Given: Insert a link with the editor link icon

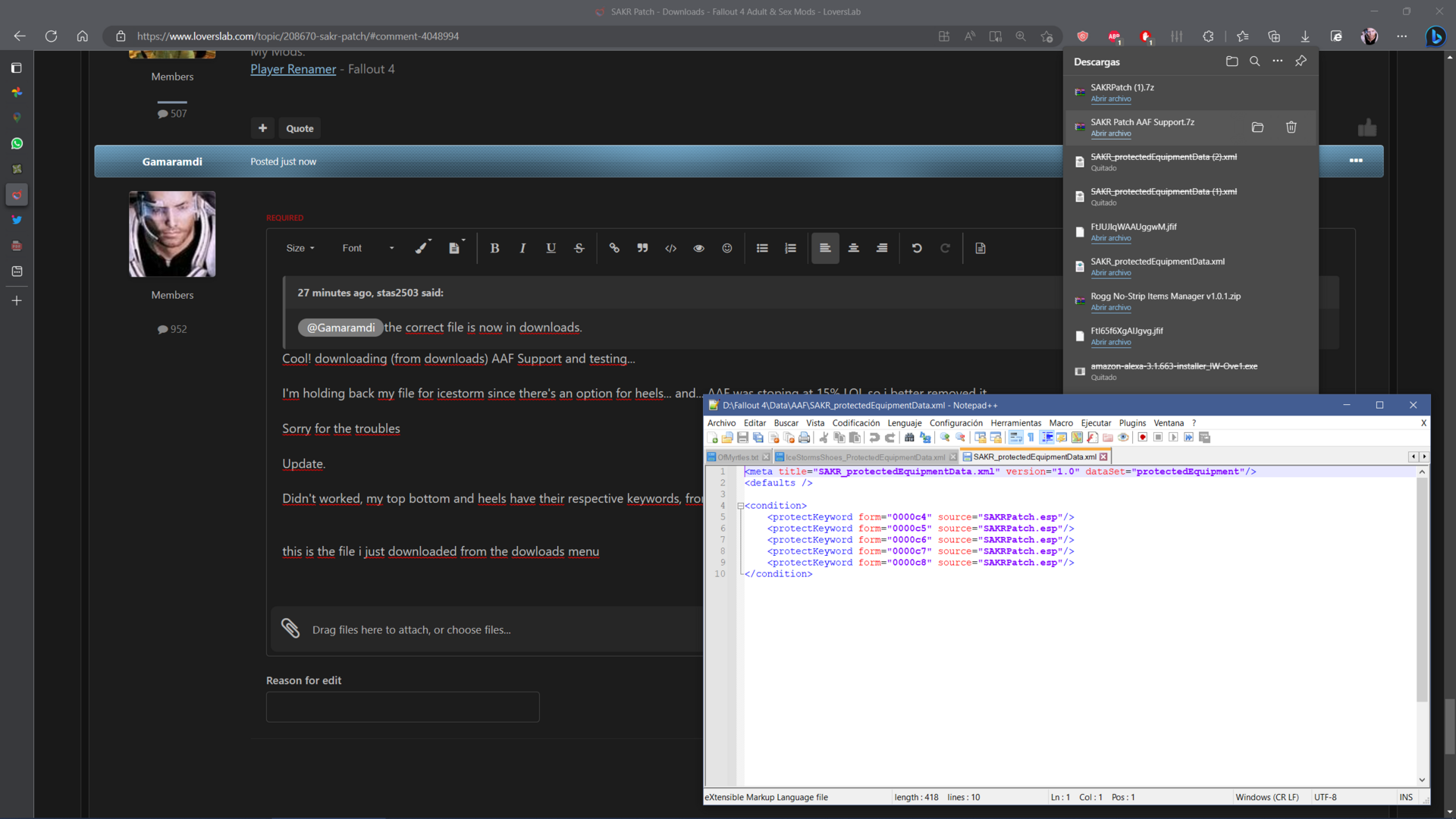Looking at the screenshot, I should [x=614, y=248].
